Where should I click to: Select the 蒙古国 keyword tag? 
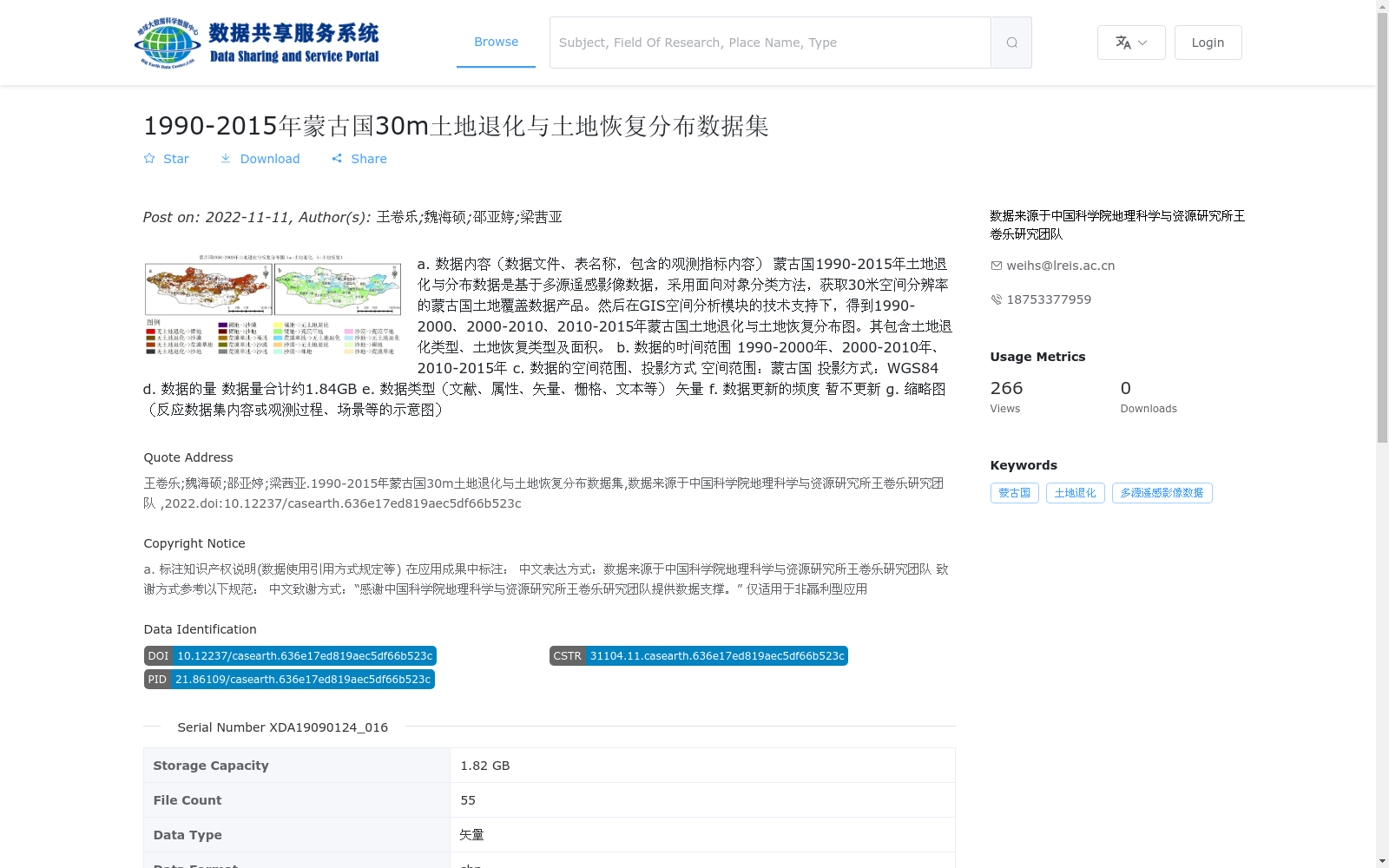[1014, 493]
